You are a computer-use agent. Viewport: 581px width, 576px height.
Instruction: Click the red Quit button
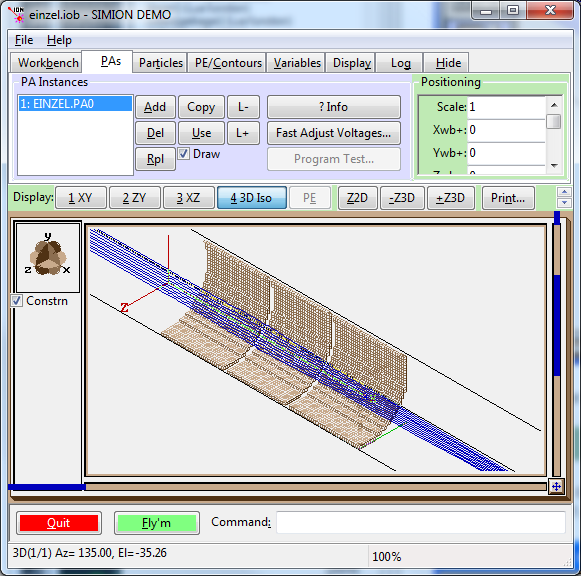[x=59, y=523]
